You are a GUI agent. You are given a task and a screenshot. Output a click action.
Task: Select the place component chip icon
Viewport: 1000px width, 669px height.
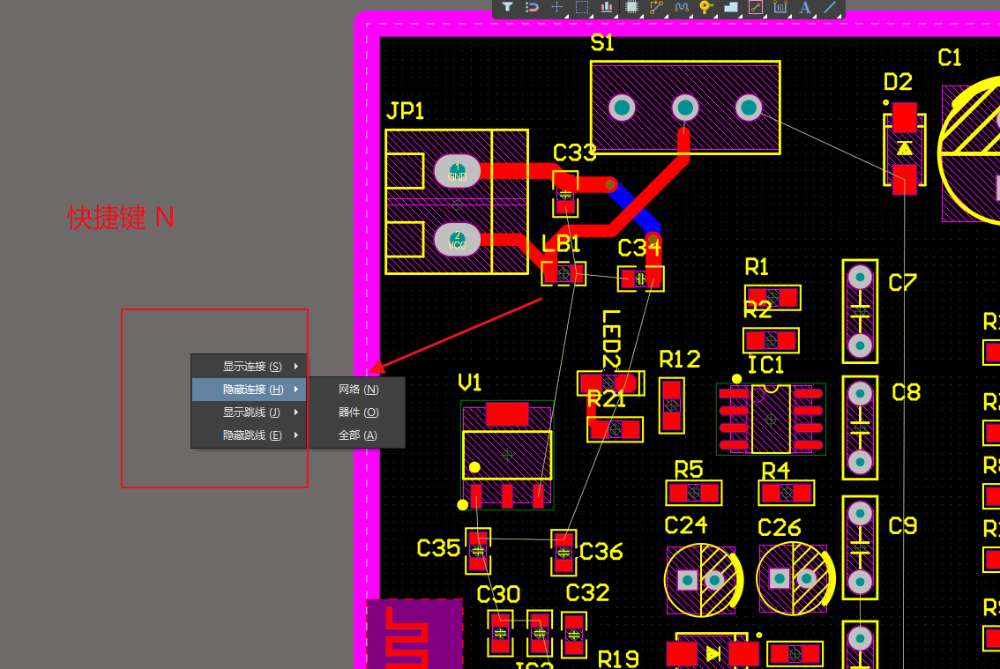[631, 7]
